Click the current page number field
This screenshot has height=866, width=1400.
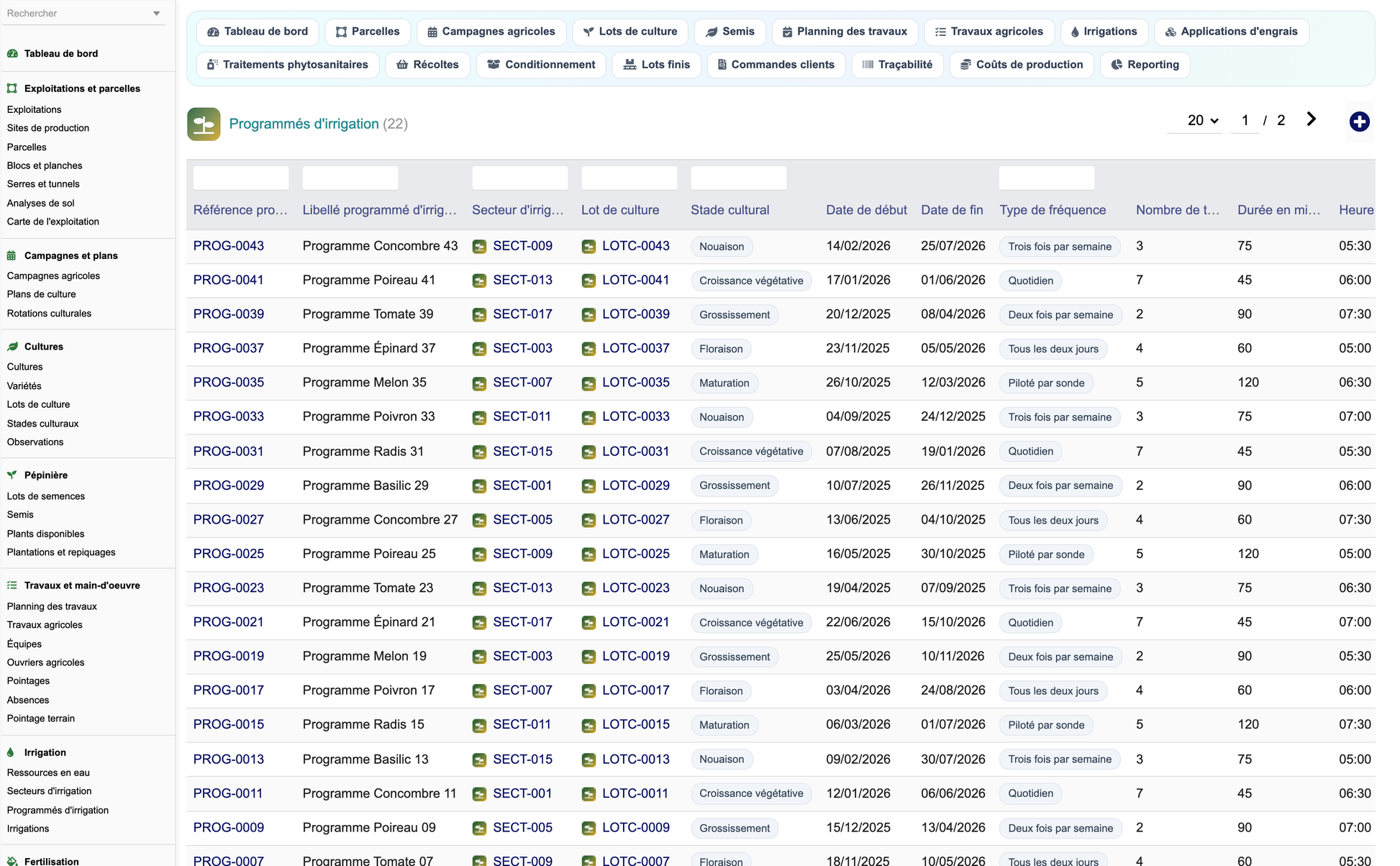(1245, 120)
